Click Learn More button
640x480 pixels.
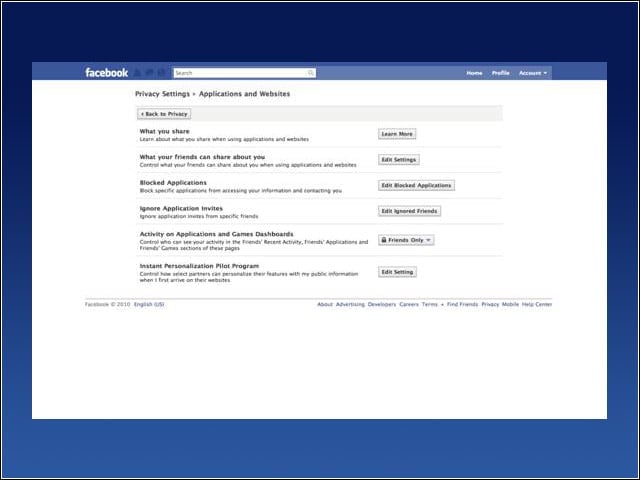tap(397, 134)
